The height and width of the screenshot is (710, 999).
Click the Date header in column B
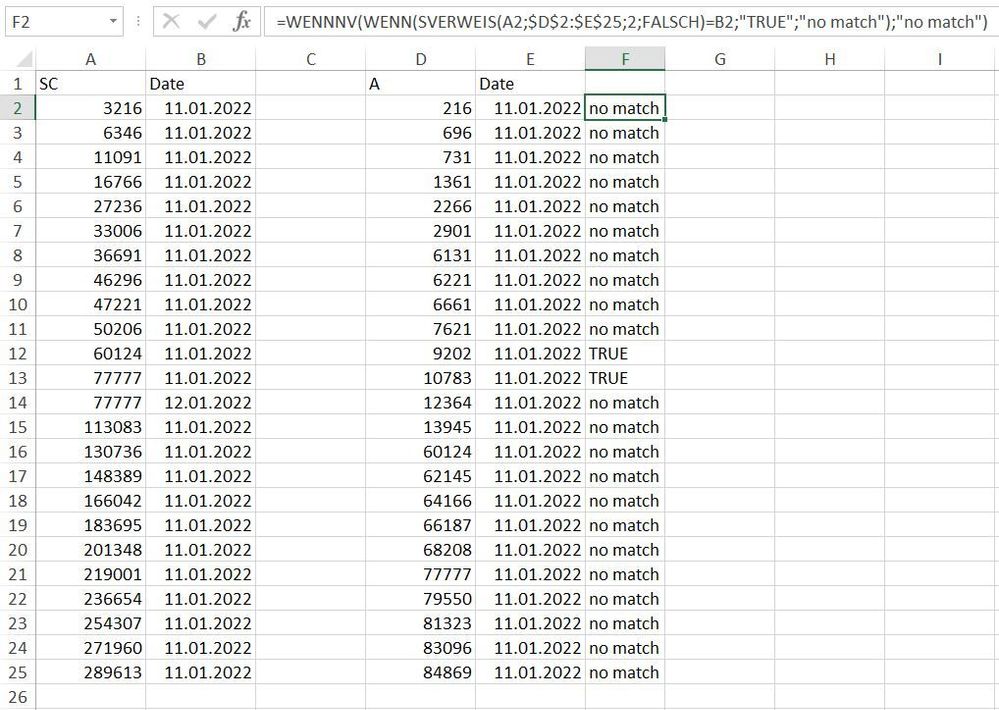[x=201, y=83]
